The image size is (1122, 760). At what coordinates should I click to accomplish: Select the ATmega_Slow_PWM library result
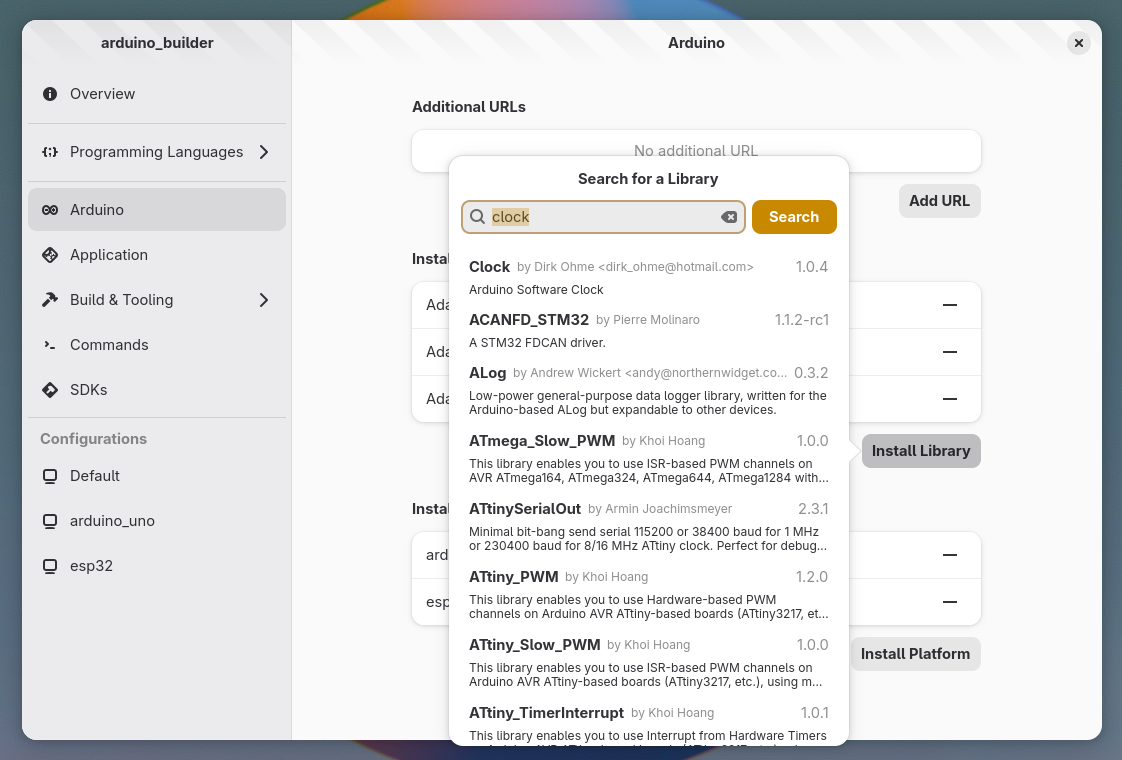(x=648, y=459)
